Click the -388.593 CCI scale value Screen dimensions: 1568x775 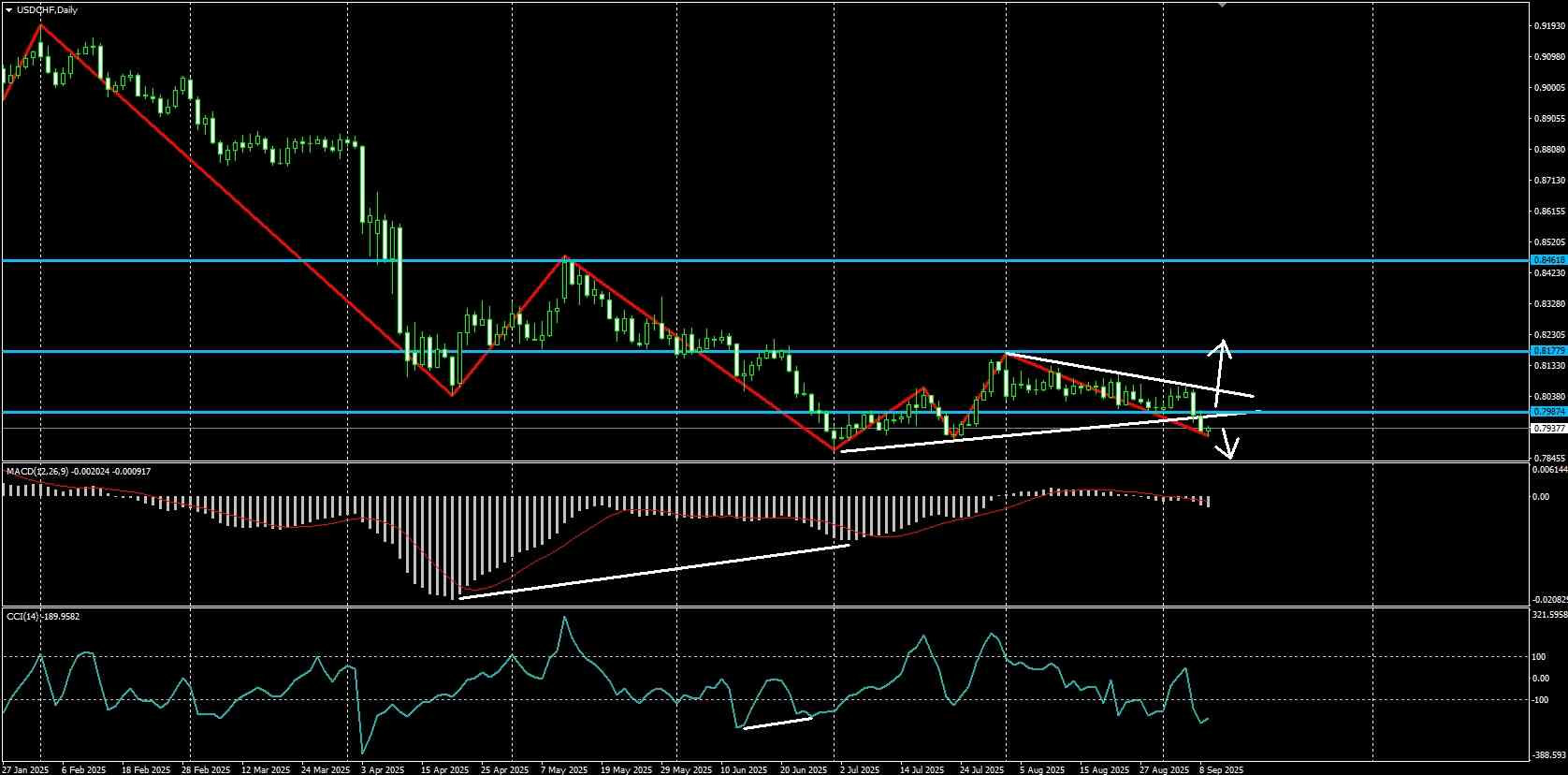(1550, 754)
